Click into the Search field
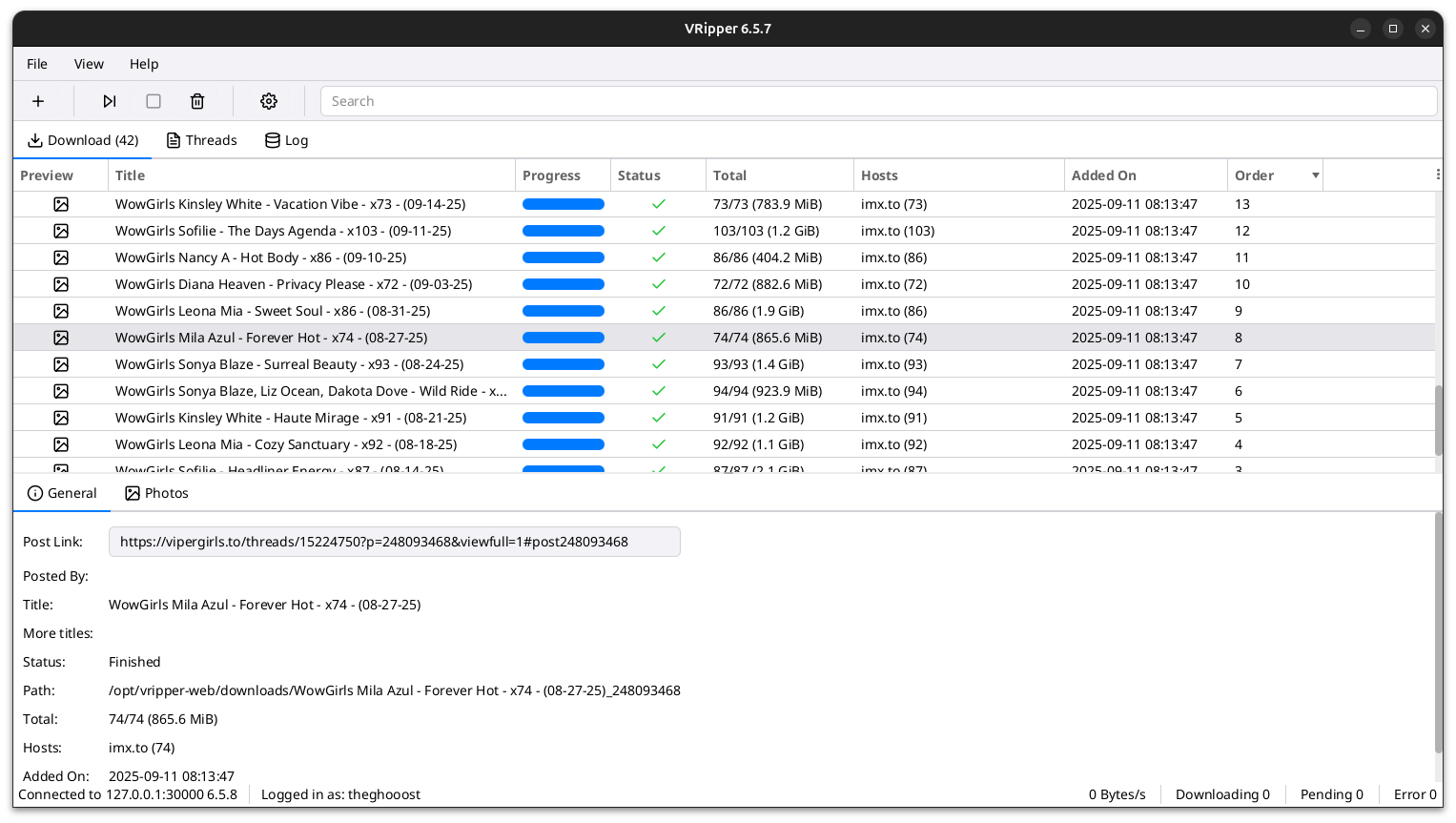The height and width of the screenshot is (823, 1456). tap(877, 101)
